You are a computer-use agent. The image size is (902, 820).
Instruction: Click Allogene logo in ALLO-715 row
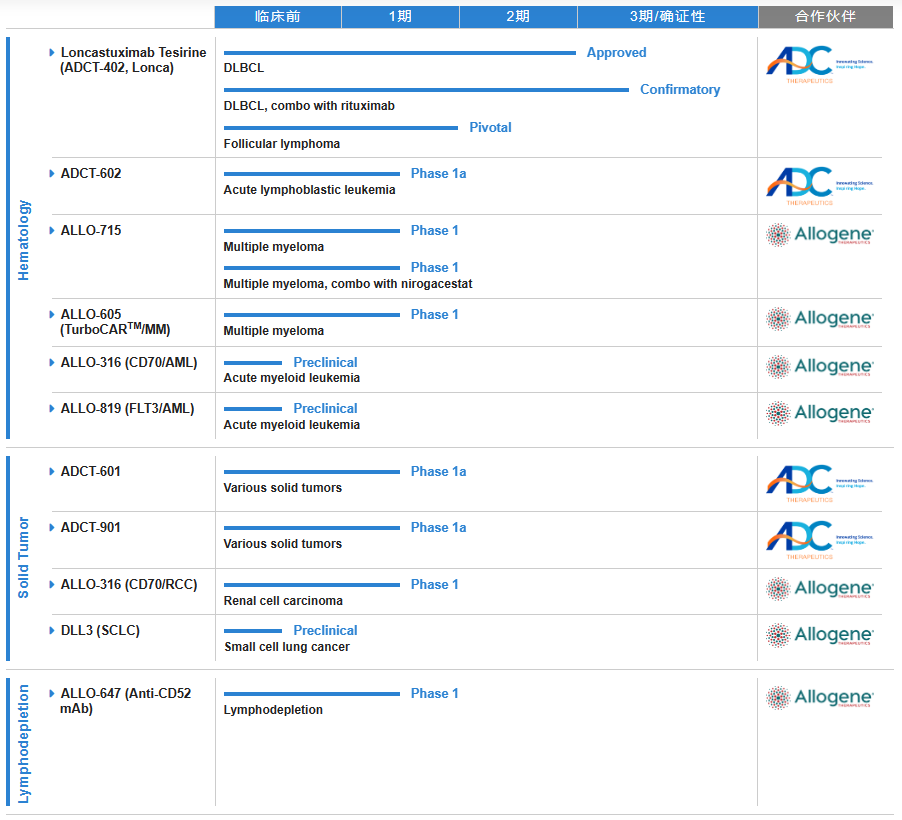(819, 236)
